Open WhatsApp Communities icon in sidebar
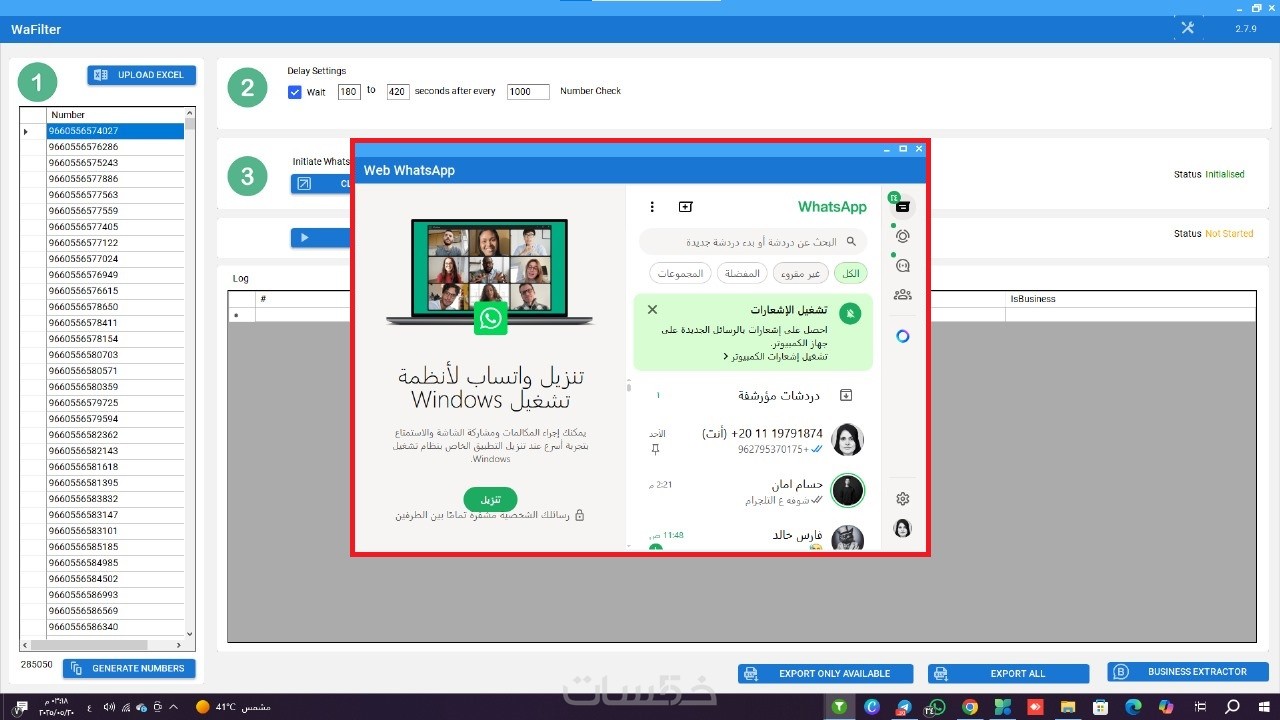1280x720 pixels. tap(903, 295)
